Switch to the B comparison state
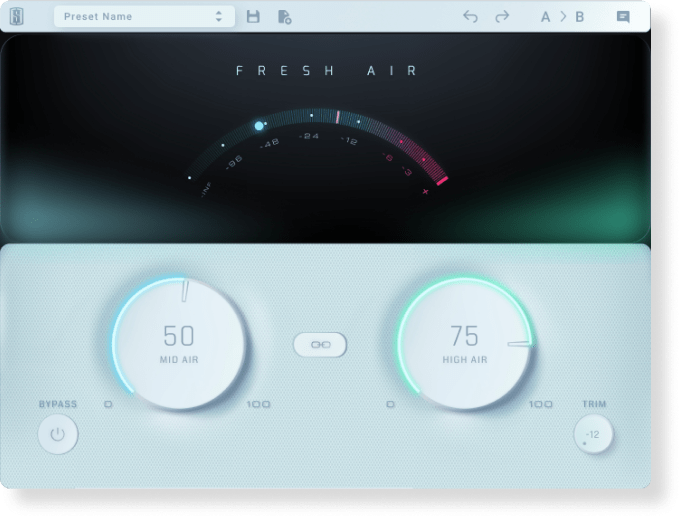 click(x=579, y=16)
